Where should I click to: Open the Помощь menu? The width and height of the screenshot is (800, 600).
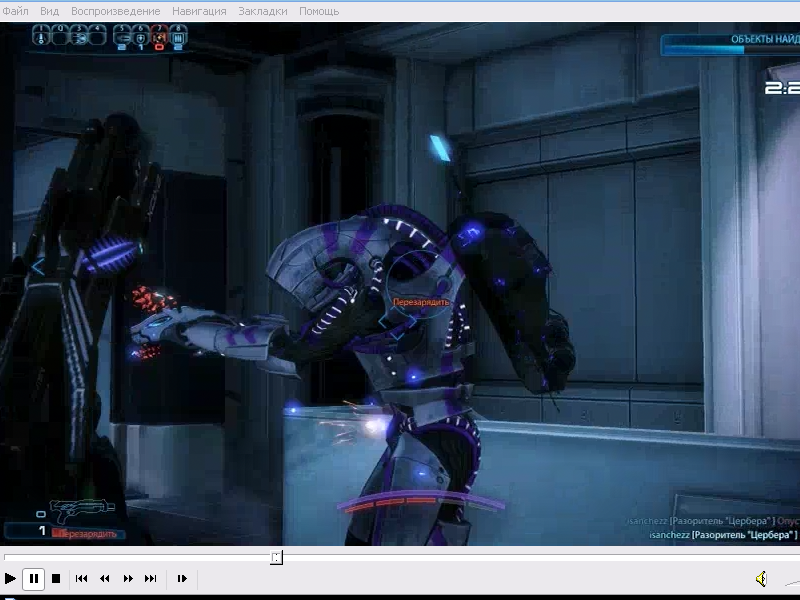pos(319,11)
